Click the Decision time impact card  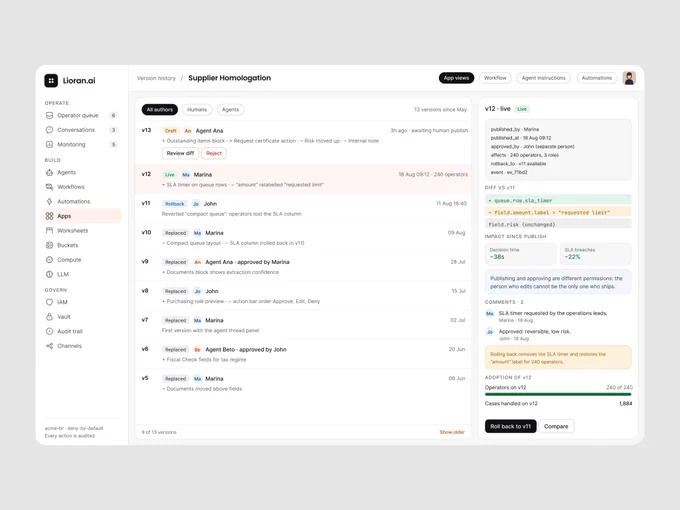(x=520, y=254)
